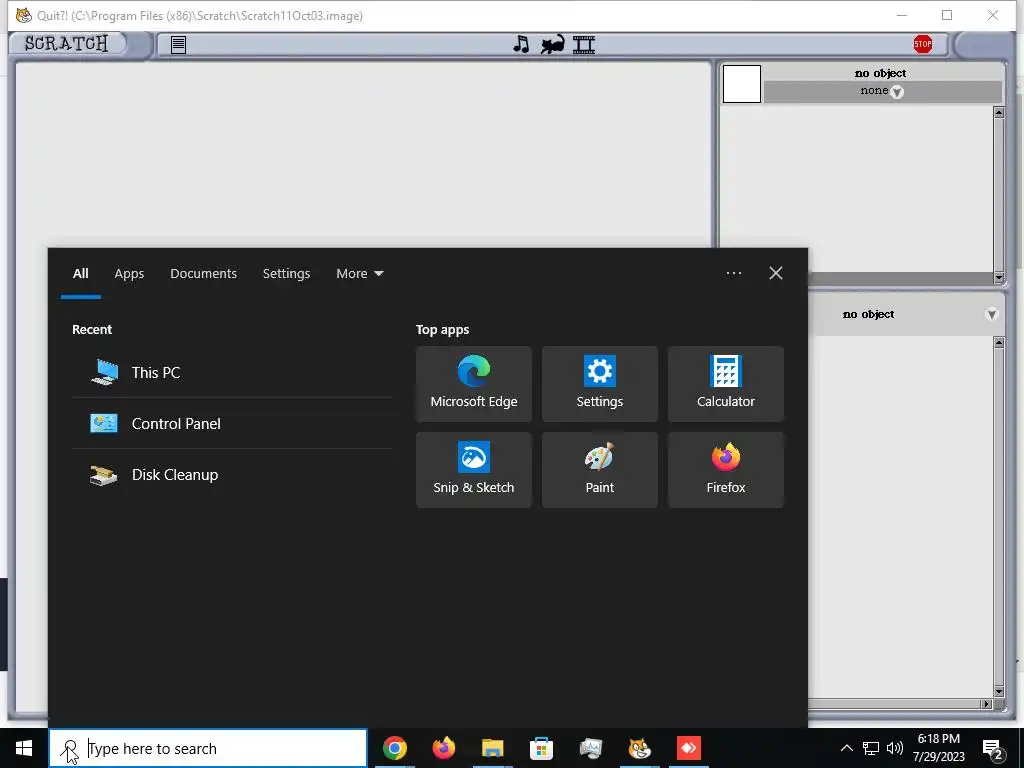Click the red AnyDesk-style icon in taskbar
The height and width of the screenshot is (768, 1024).
(688, 748)
